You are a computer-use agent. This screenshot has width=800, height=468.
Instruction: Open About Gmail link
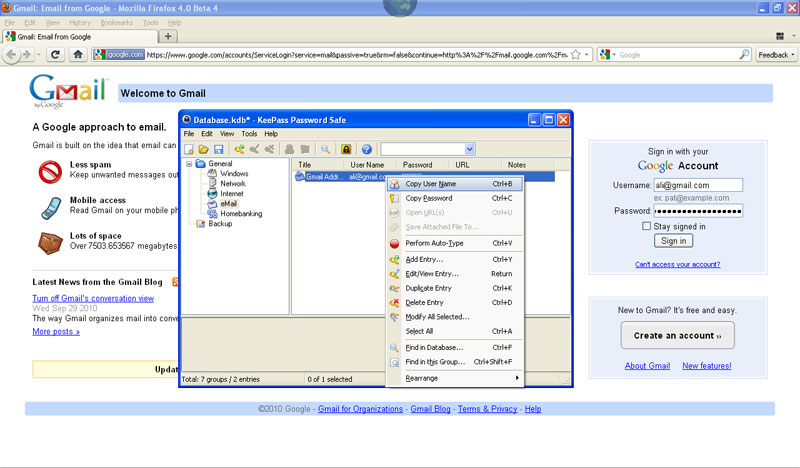(x=647, y=366)
